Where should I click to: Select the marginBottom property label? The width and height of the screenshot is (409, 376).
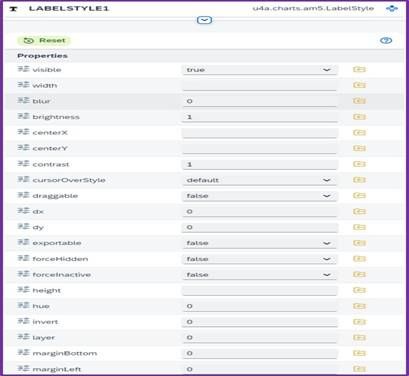point(65,353)
